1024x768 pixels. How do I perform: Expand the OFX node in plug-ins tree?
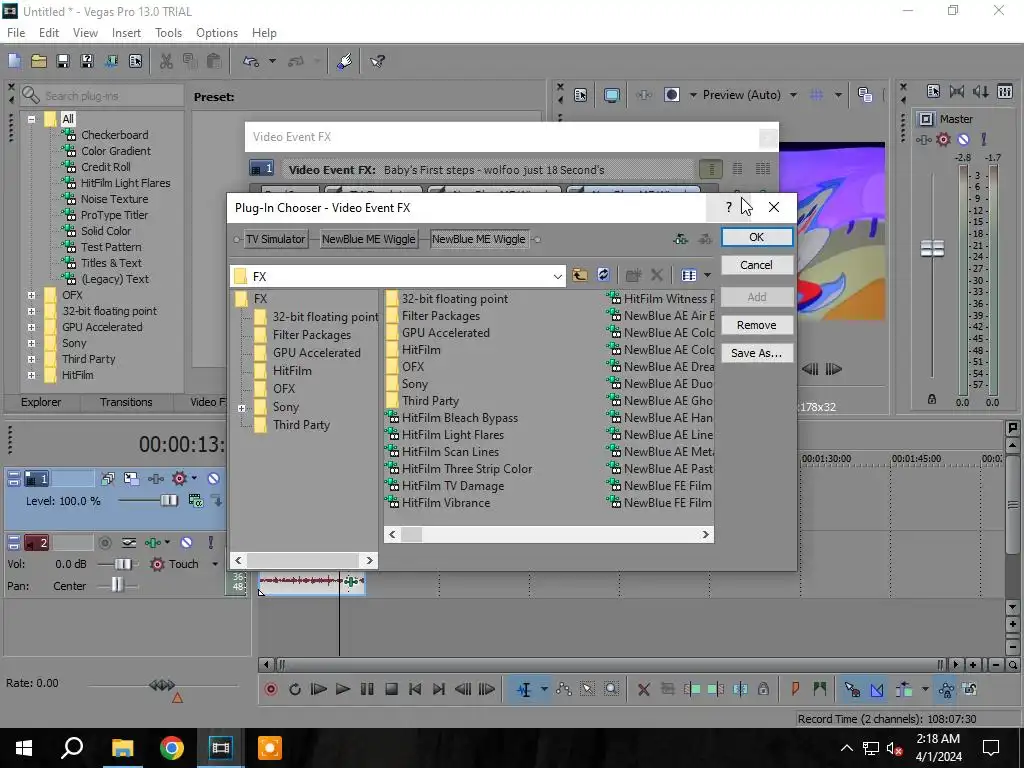31,295
